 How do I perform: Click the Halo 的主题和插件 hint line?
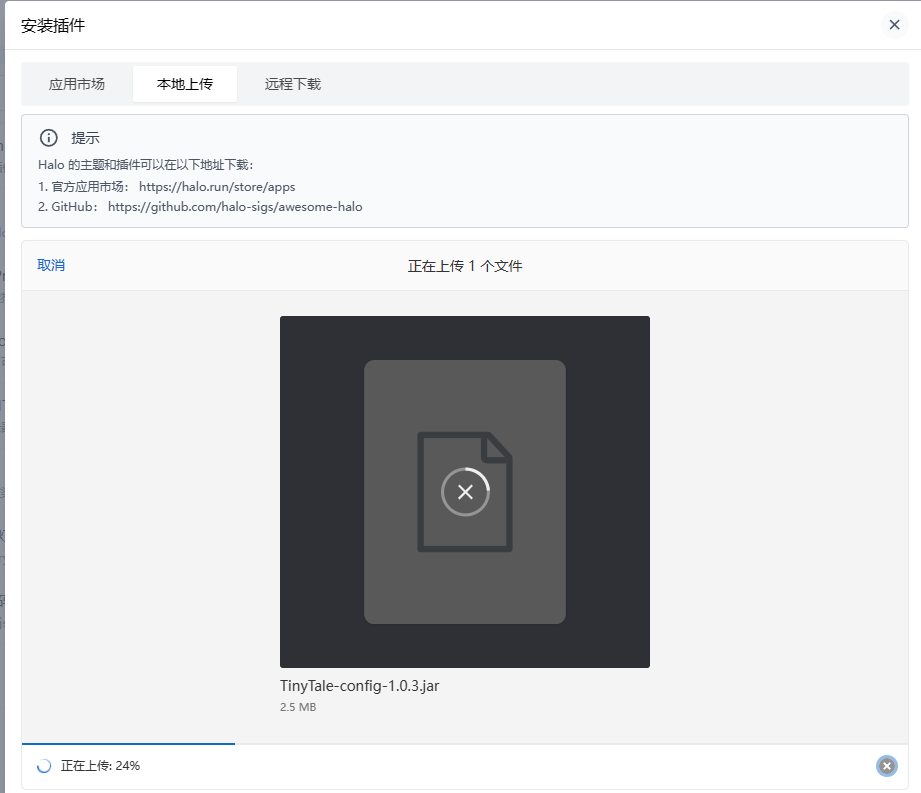[x=146, y=164]
